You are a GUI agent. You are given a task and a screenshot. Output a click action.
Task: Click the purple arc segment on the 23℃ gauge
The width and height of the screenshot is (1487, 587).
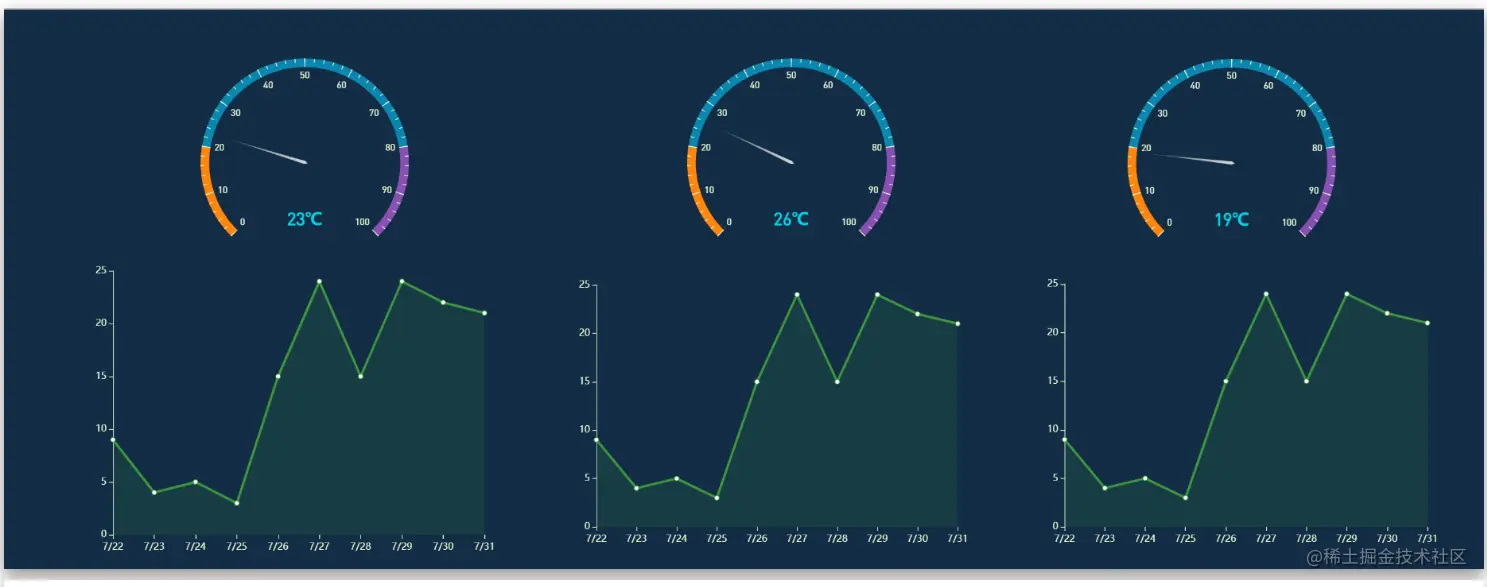pos(401,192)
